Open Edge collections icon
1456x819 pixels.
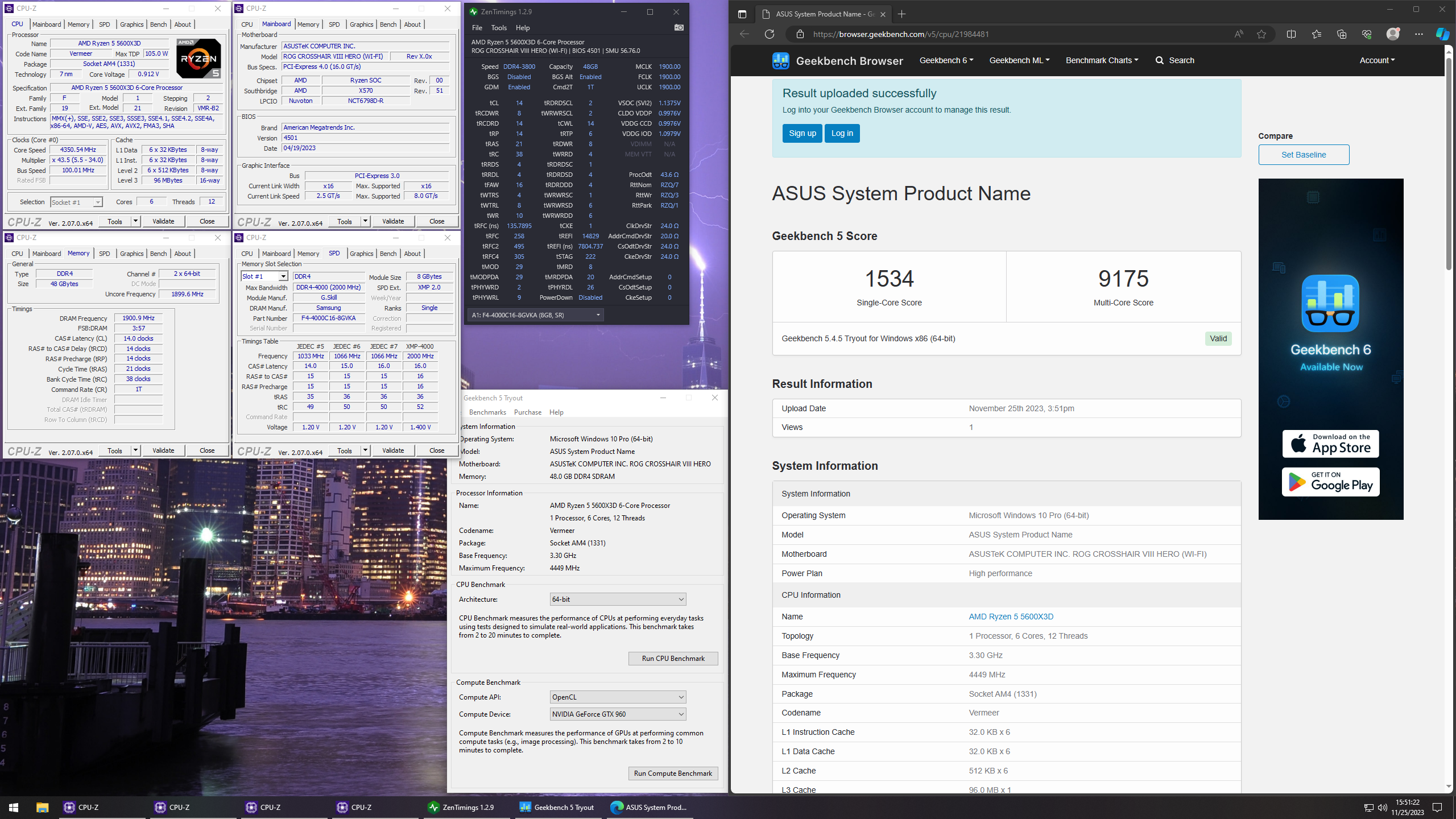click(x=1342, y=34)
